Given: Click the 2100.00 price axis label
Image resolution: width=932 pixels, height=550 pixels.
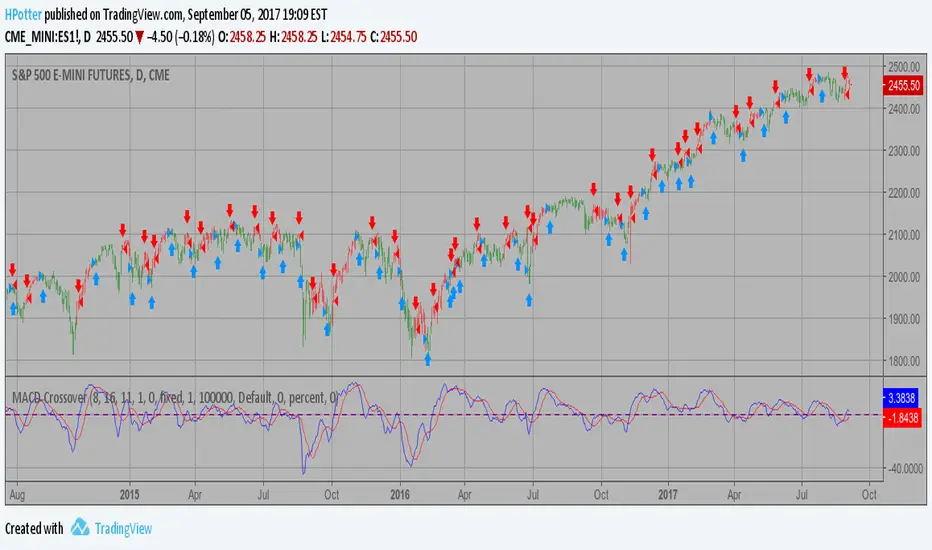Looking at the screenshot, I should pyautogui.click(x=904, y=235).
